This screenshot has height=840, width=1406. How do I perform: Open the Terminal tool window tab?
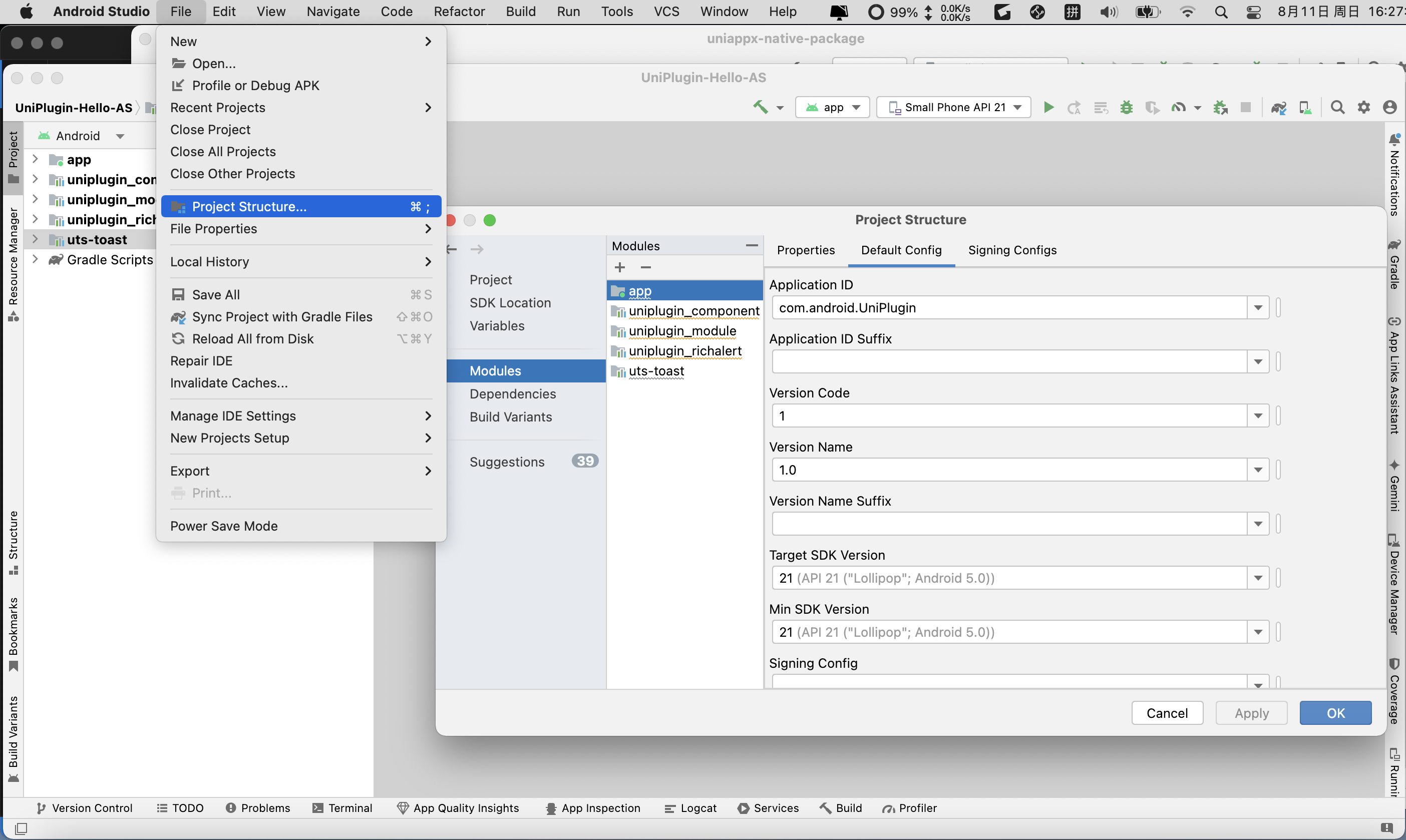(x=342, y=808)
